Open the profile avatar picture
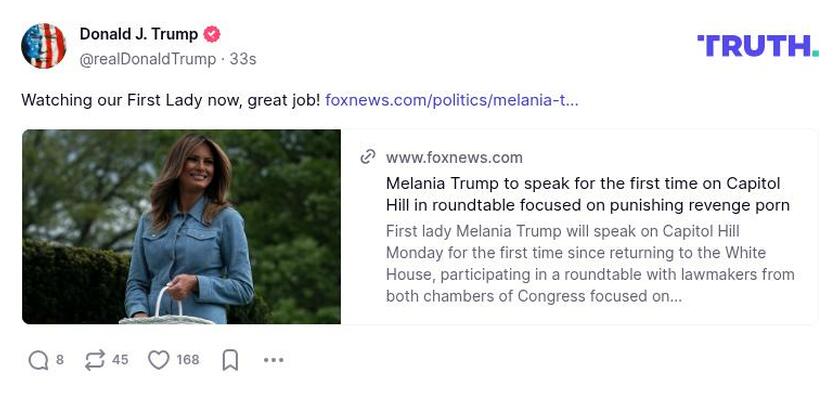The width and height of the screenshot is (840, 406). 44,46
